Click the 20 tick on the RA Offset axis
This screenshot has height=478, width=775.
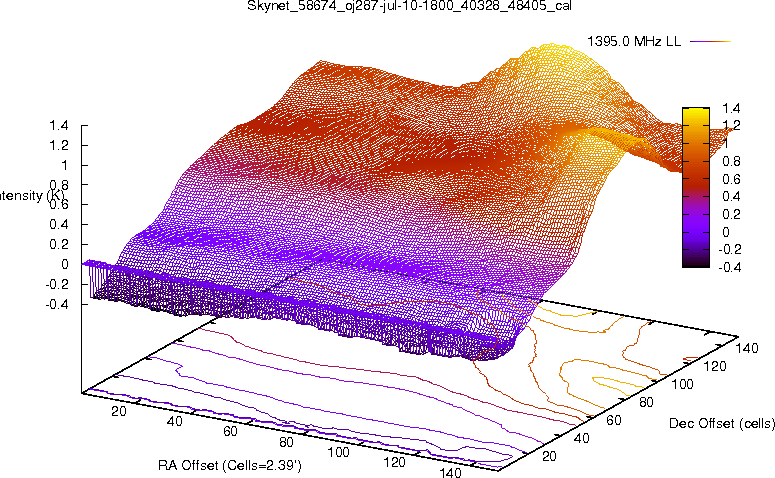[x=119, y=411]
